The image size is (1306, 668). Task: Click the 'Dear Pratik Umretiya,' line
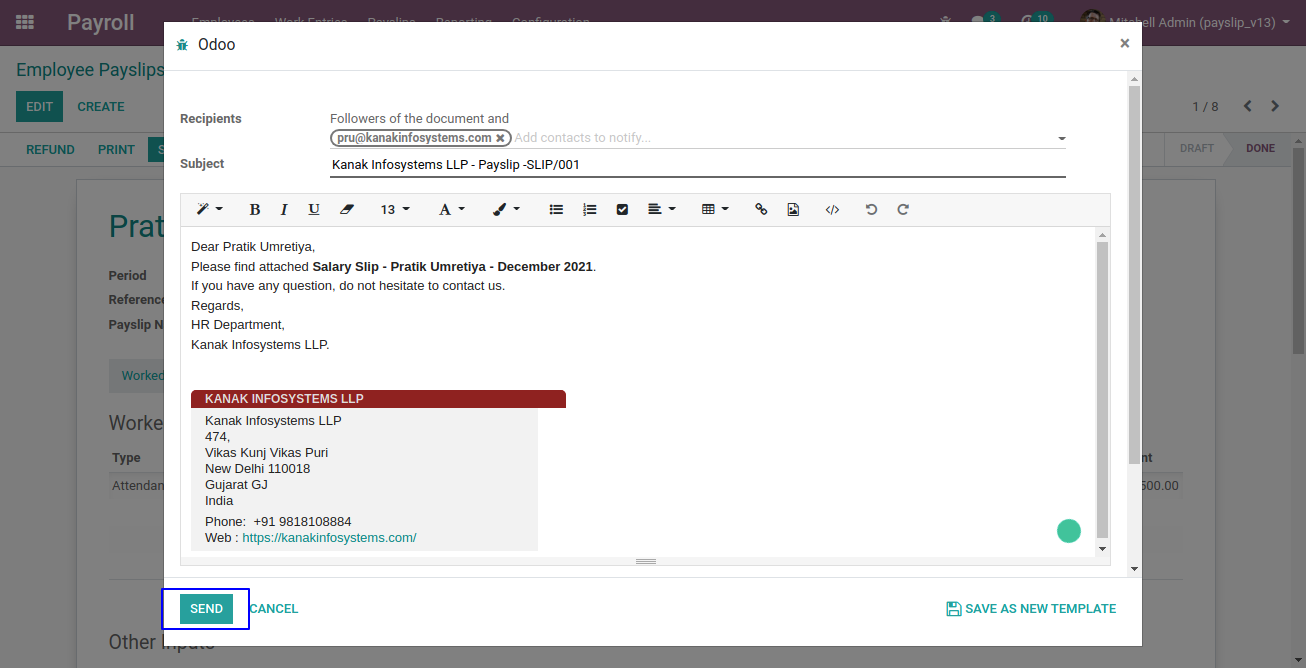click(253, 247)
